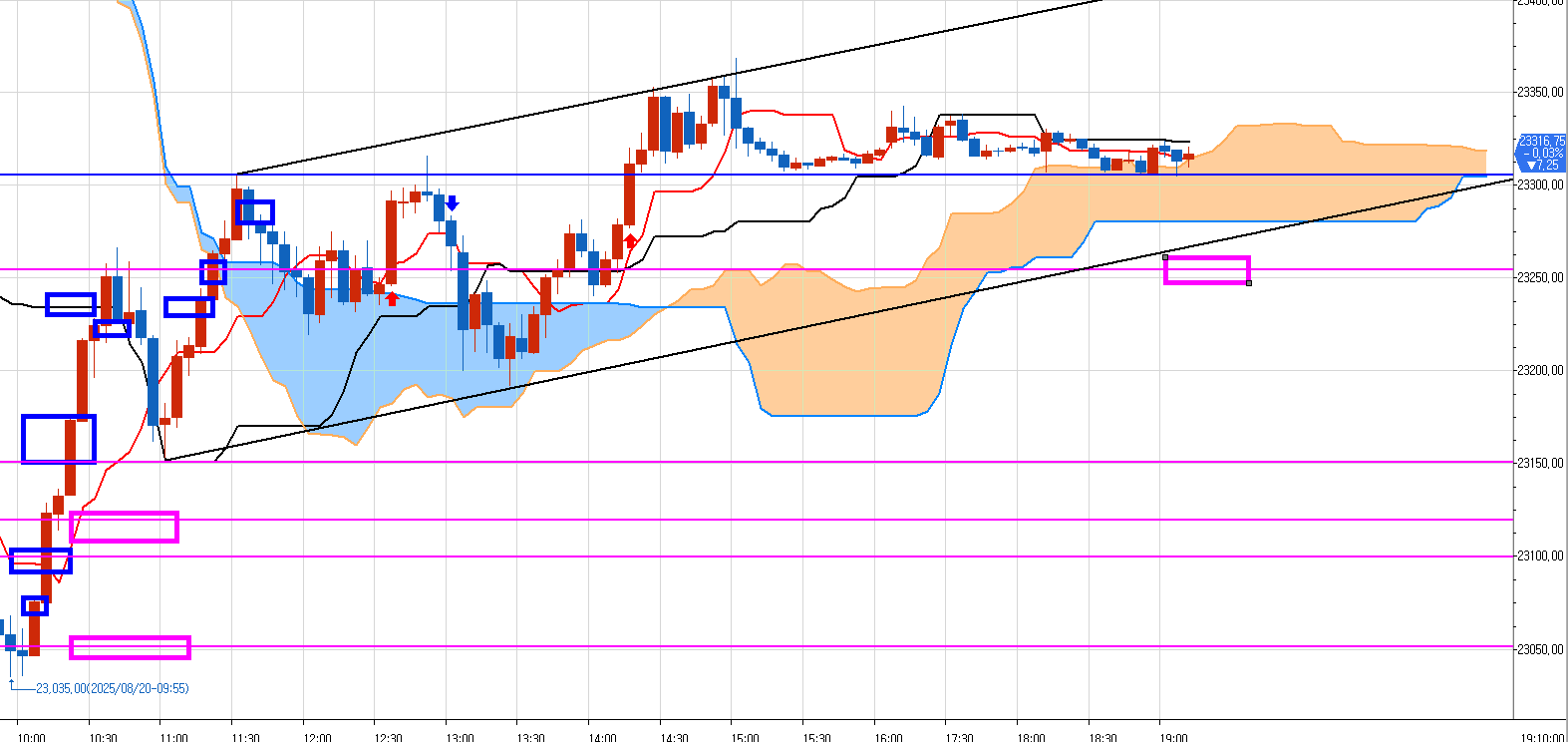Click the 19:00 time axis label

click(1174, 737)
